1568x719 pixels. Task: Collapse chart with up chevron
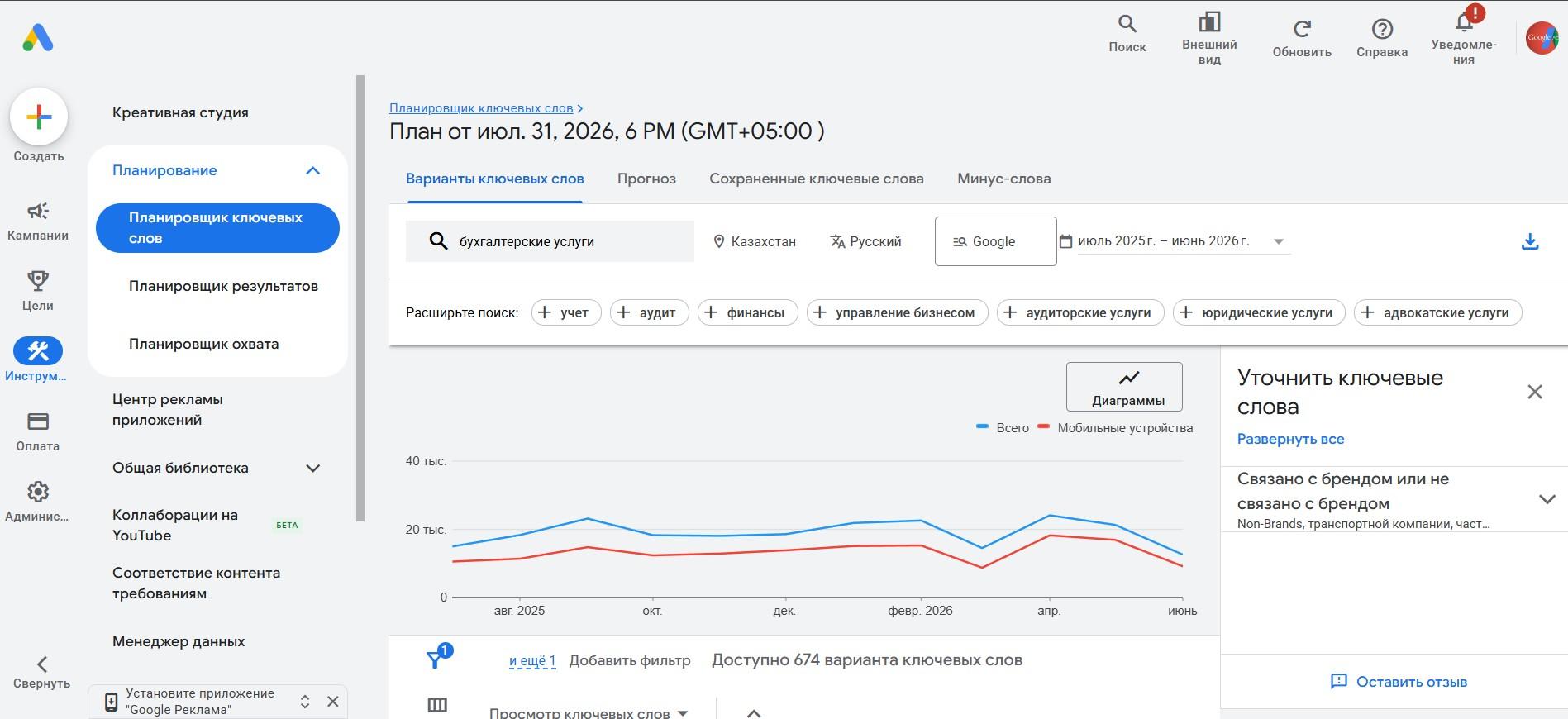click(753, 712)
